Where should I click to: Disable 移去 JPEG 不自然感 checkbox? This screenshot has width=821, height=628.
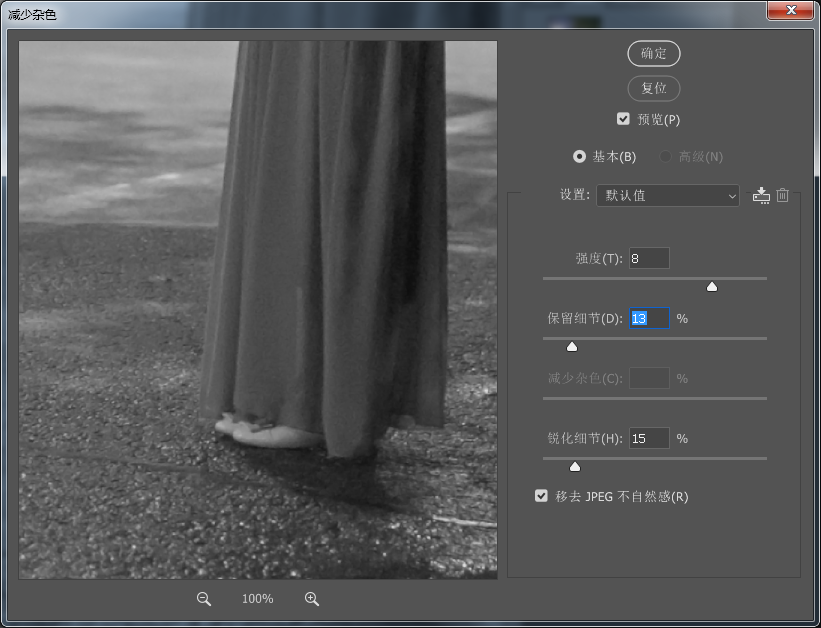[x=542, y=496]
